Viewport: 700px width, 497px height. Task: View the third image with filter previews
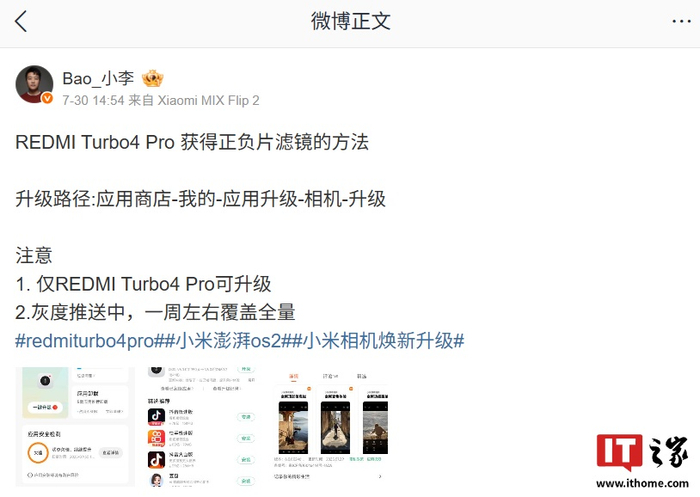point(329,426)
